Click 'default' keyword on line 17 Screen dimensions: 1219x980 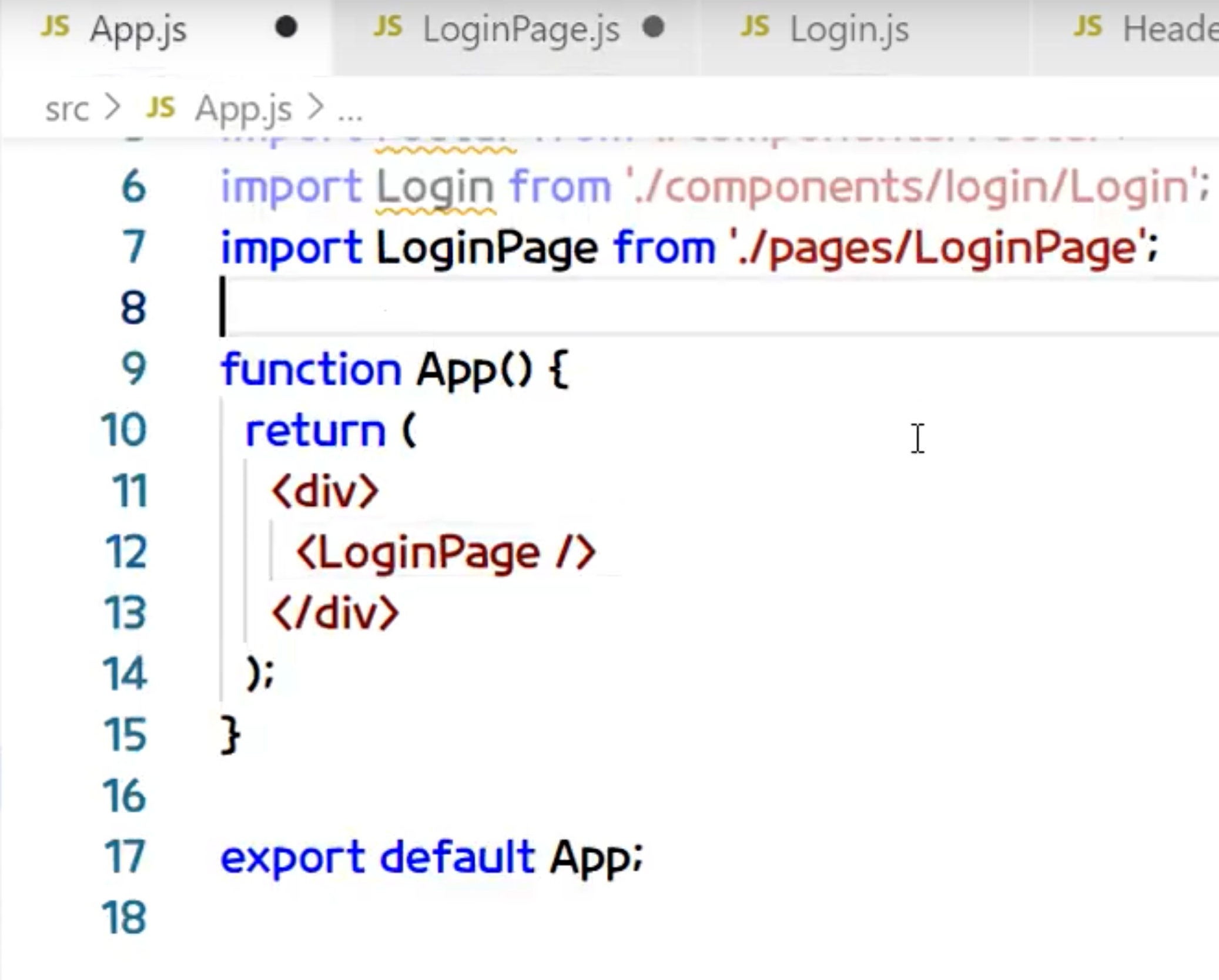click(457, 856)
